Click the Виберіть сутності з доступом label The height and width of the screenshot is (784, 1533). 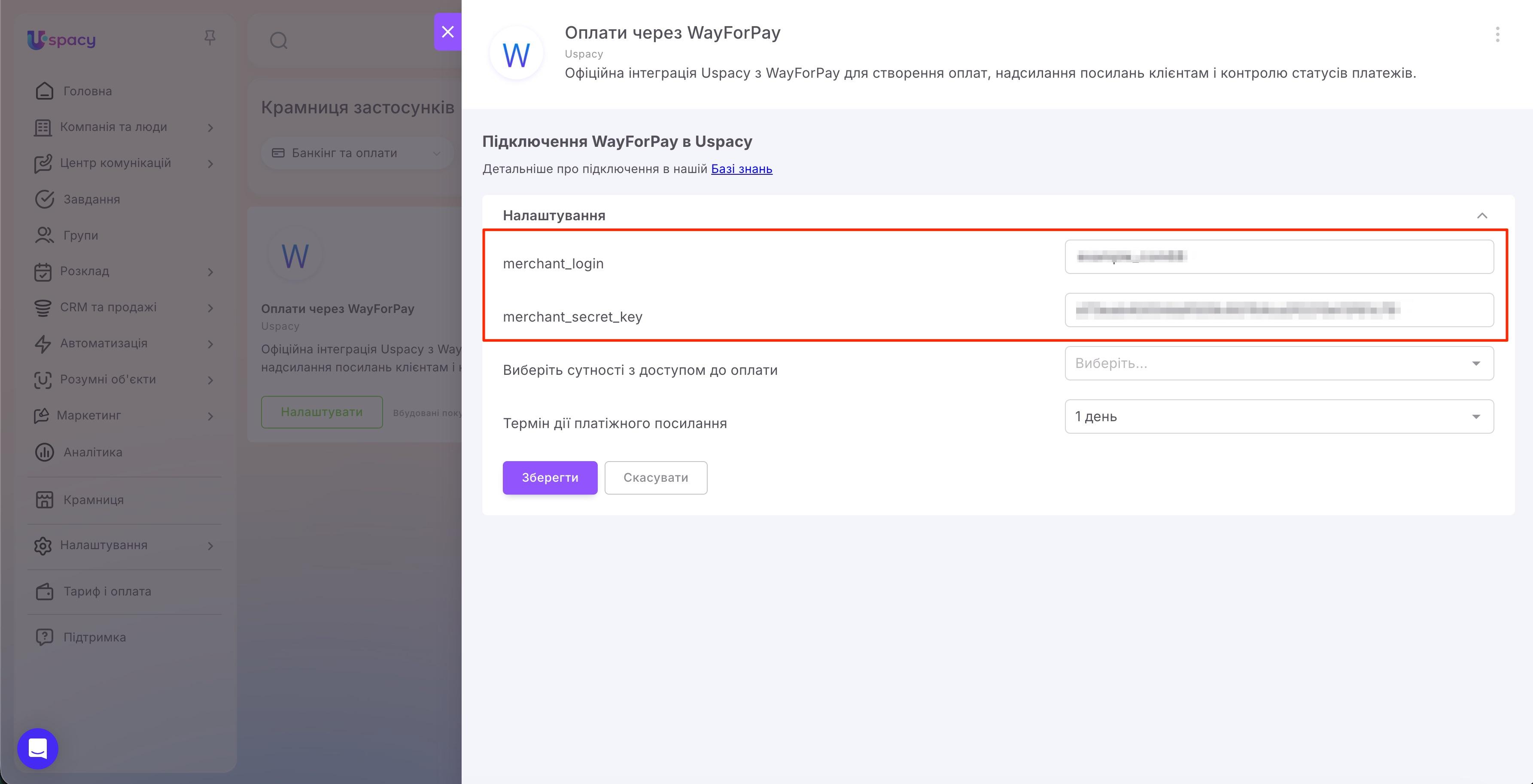640,370
